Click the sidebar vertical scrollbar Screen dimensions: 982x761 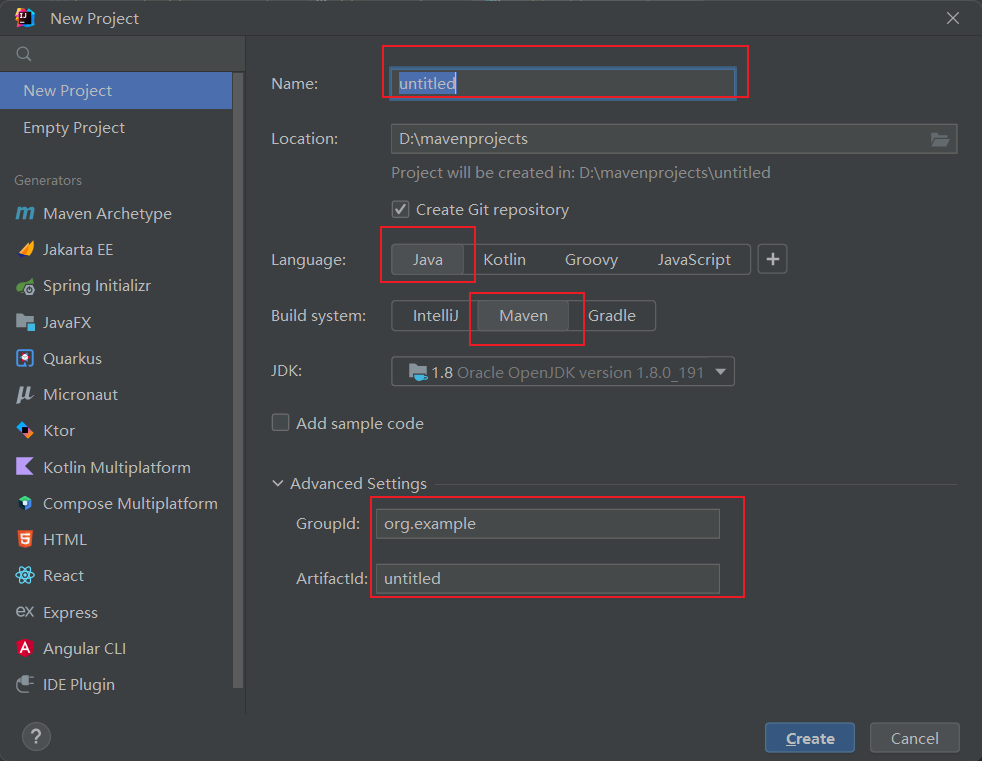pyautogui.click(x=238, y=380)
